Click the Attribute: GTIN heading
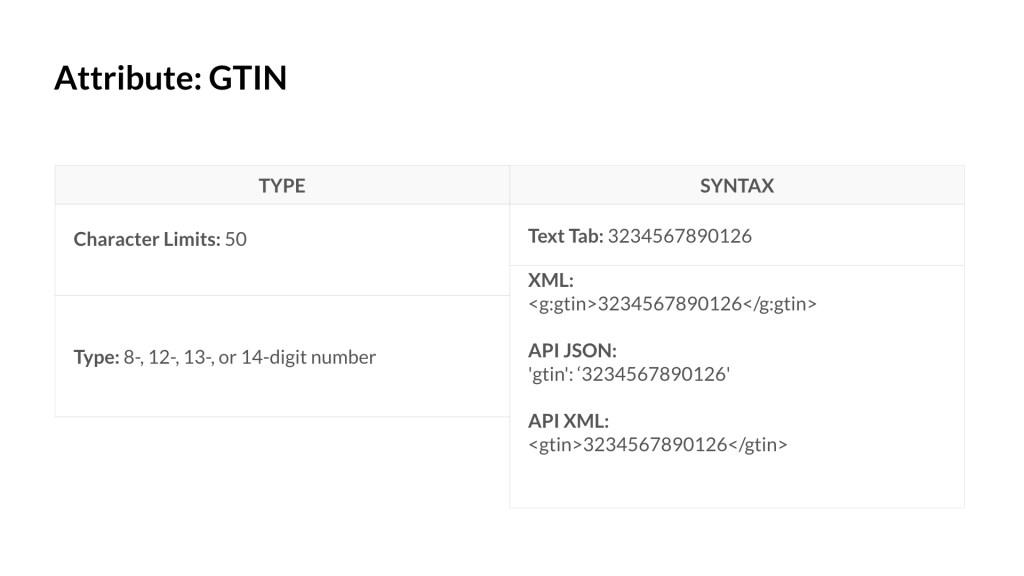Viewport: 1024px width, 576px height. tap(170, 78)
